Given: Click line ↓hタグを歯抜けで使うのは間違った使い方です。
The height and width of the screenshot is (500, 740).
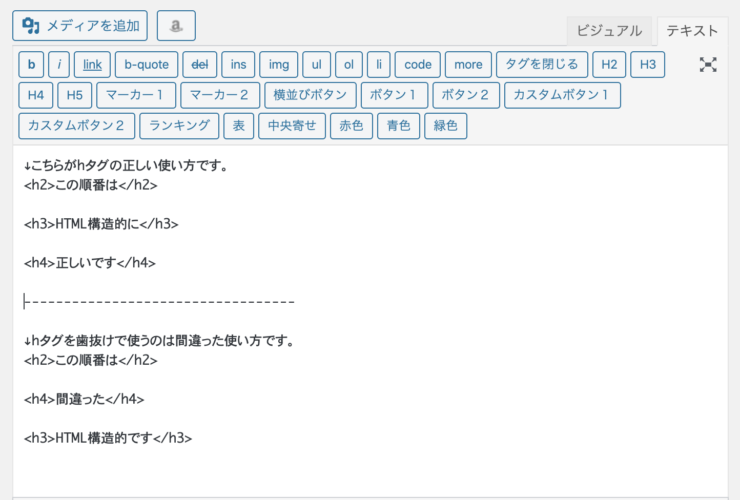Looking at the screenshot, I should (x=159, y=340).
